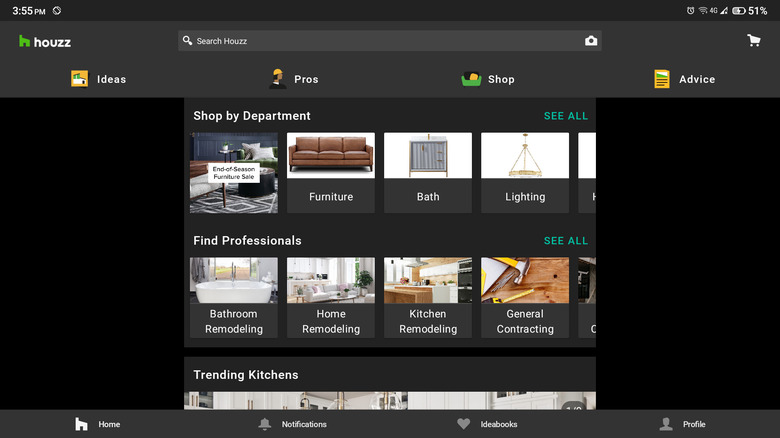Screen dimensions: 780x438
Task: Open the Shop basket icon
Action: tap(471, 79)
